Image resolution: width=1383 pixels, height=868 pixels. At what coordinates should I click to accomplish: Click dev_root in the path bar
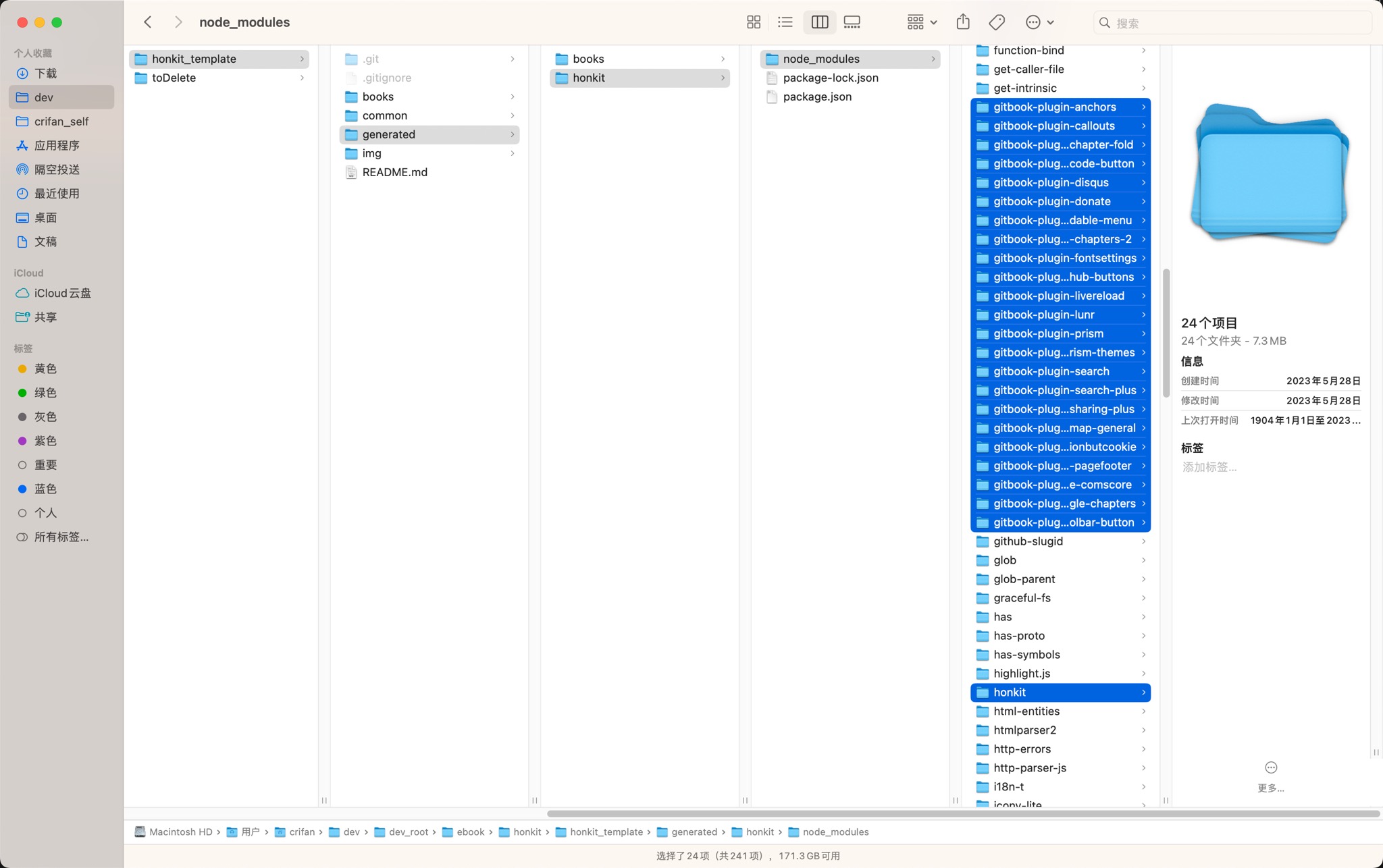(x=408, y=832)
